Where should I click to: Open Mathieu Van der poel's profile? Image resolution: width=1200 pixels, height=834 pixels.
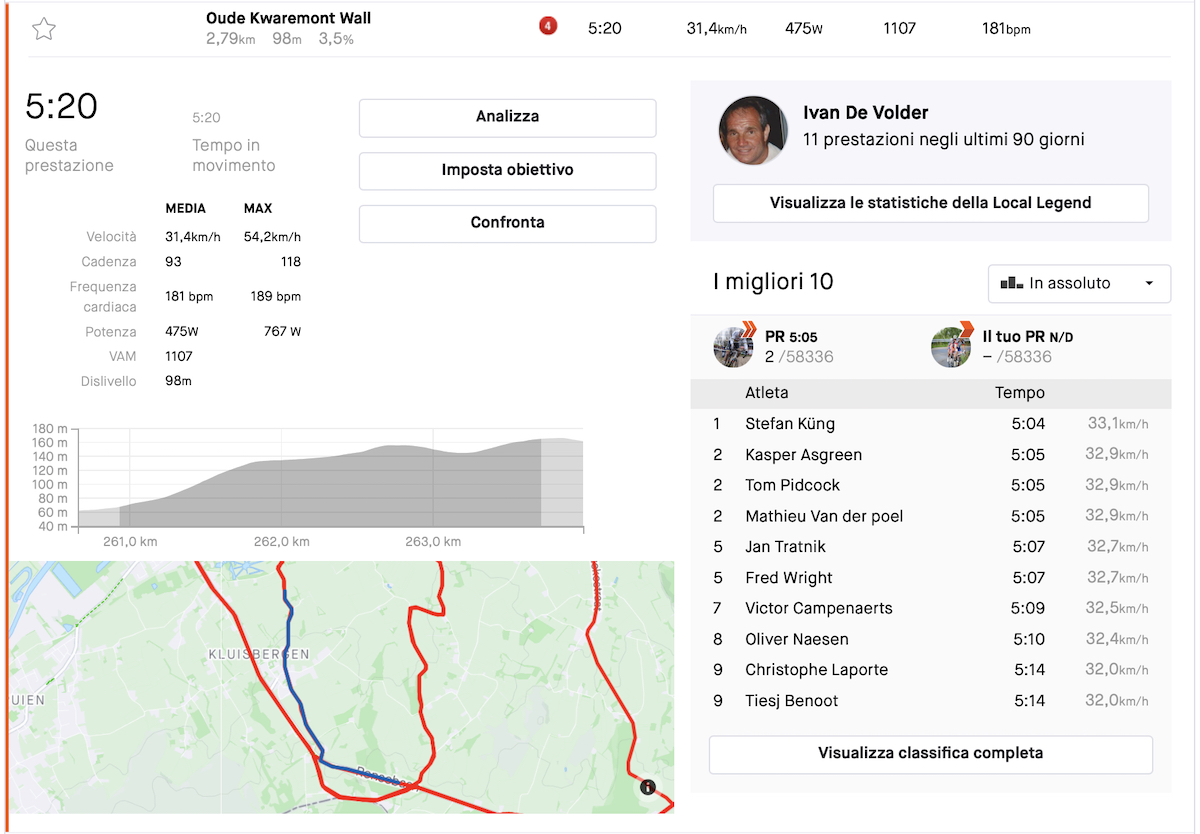824,516
